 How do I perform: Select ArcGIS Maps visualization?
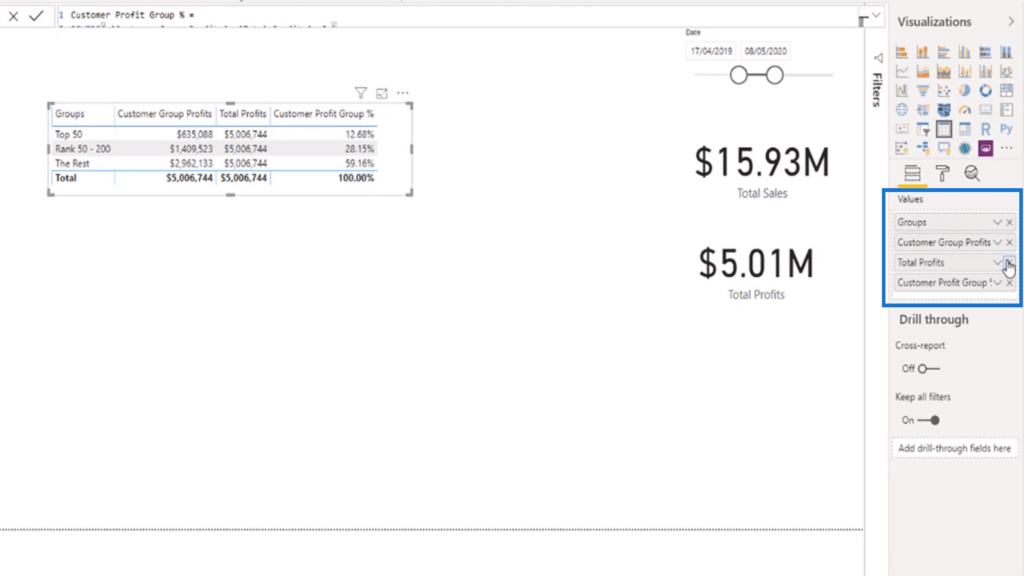tap(965, 148)
